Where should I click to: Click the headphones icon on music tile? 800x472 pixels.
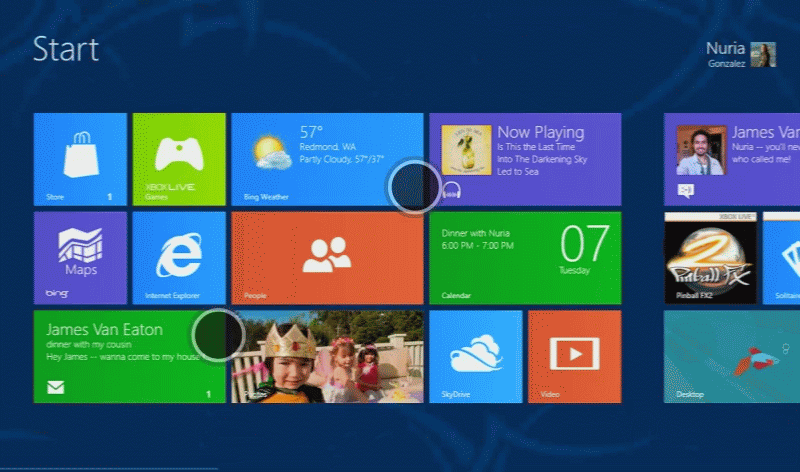pyautogui.click(x=452, y=190)
